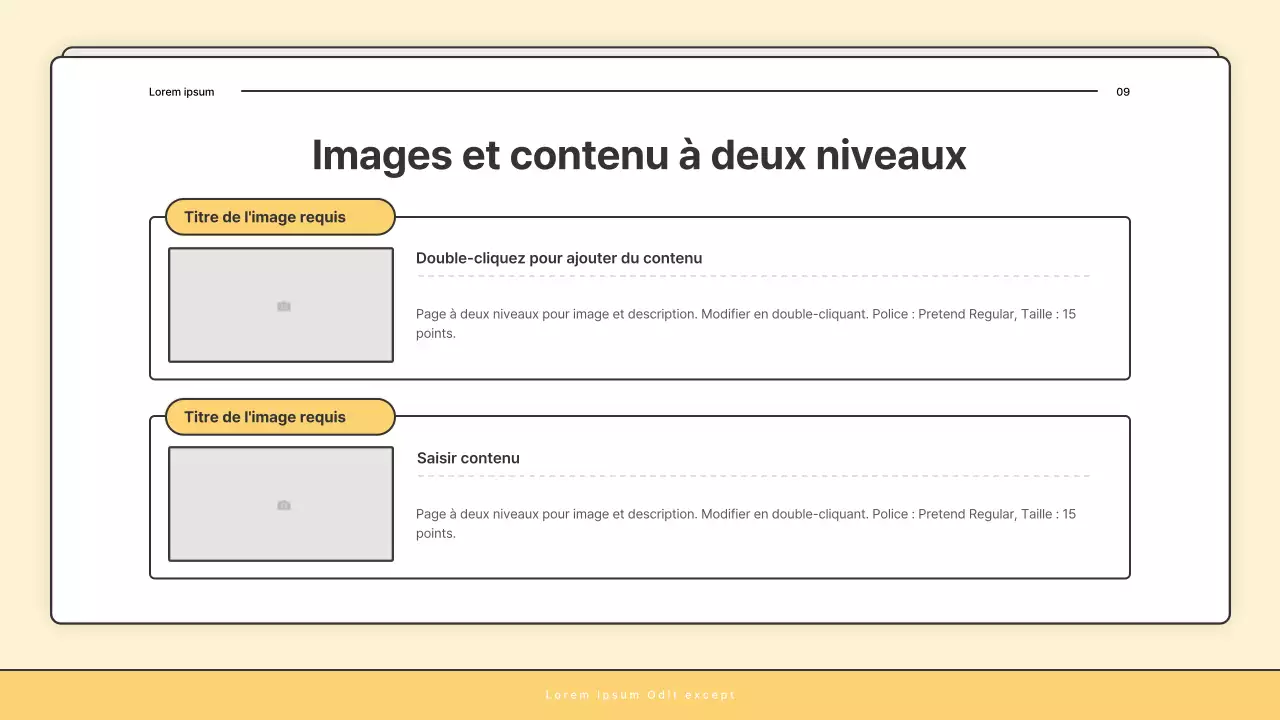The width and height of the screenshot is (1280, 720).
Task: Click the page number '09' marker
Action: tap(1122, 91)
